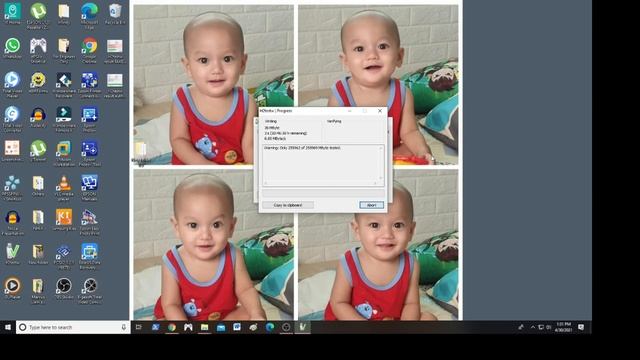Screen dimensions: 640x360
Task: Click the 6.00 MByte/s write speed
Action: coord(275,139)
